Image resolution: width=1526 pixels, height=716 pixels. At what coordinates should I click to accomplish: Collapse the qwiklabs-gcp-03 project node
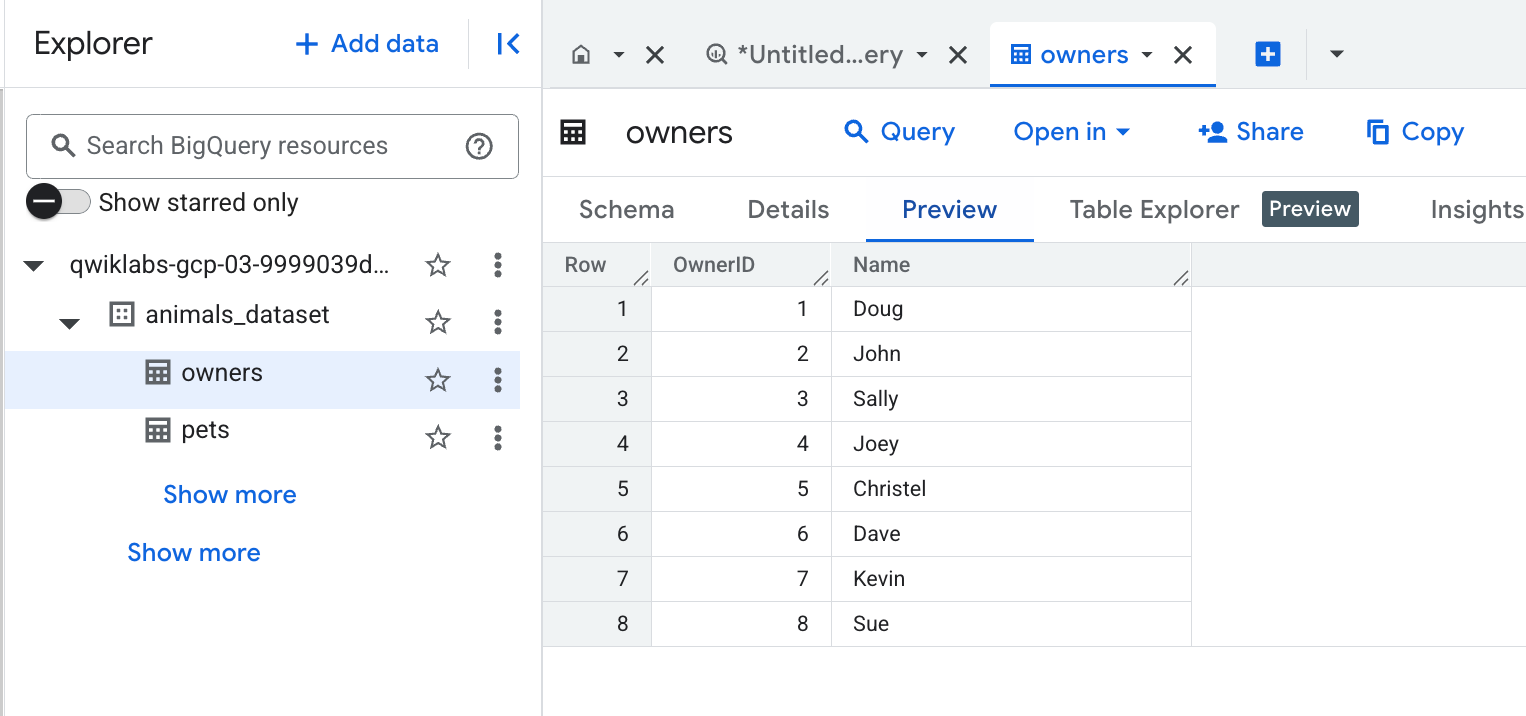34,266
